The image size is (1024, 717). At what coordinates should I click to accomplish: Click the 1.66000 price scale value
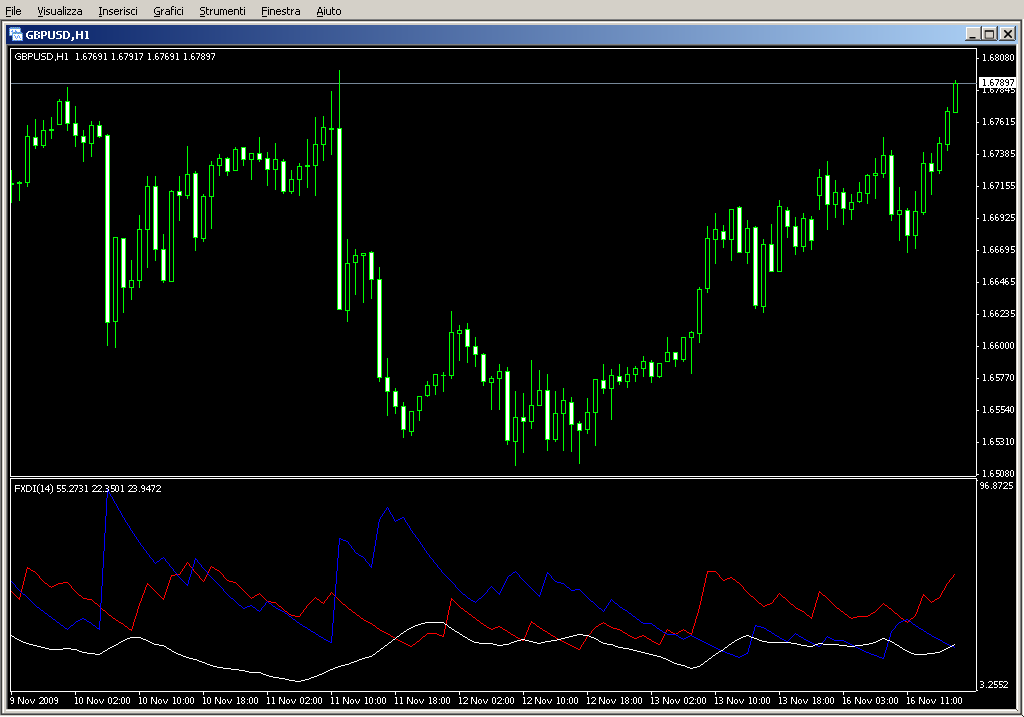[x=999, y=345]
